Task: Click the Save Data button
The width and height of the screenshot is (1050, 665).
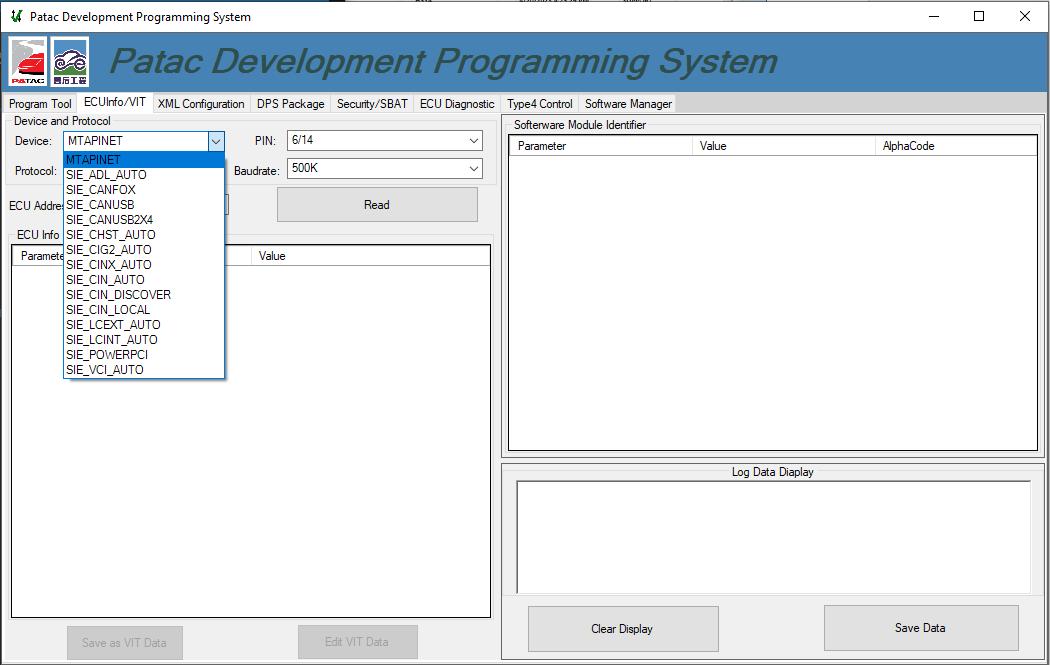Action: coord(919,627)
